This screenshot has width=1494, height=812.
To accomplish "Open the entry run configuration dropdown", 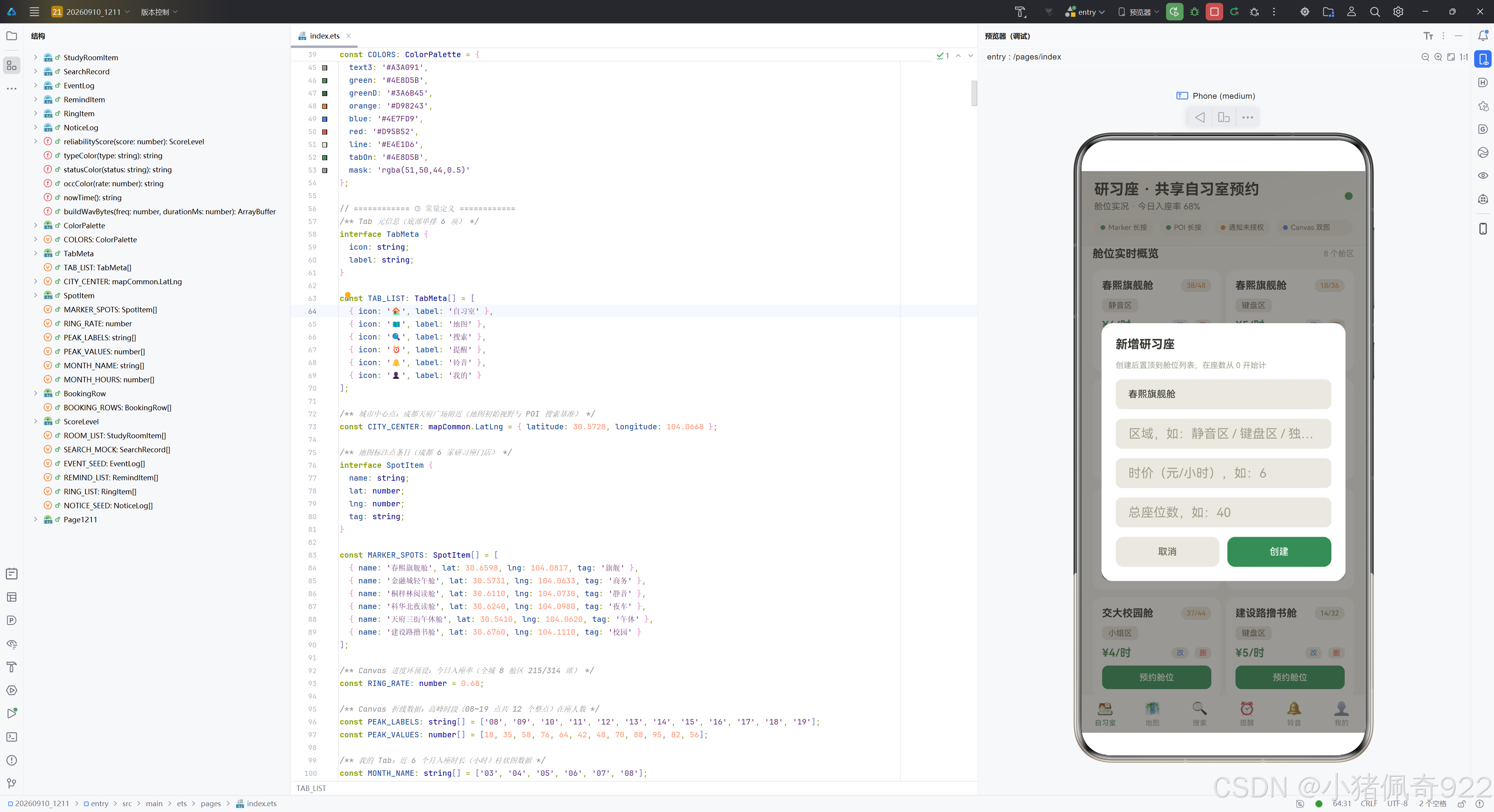I will coord(1086,12).
